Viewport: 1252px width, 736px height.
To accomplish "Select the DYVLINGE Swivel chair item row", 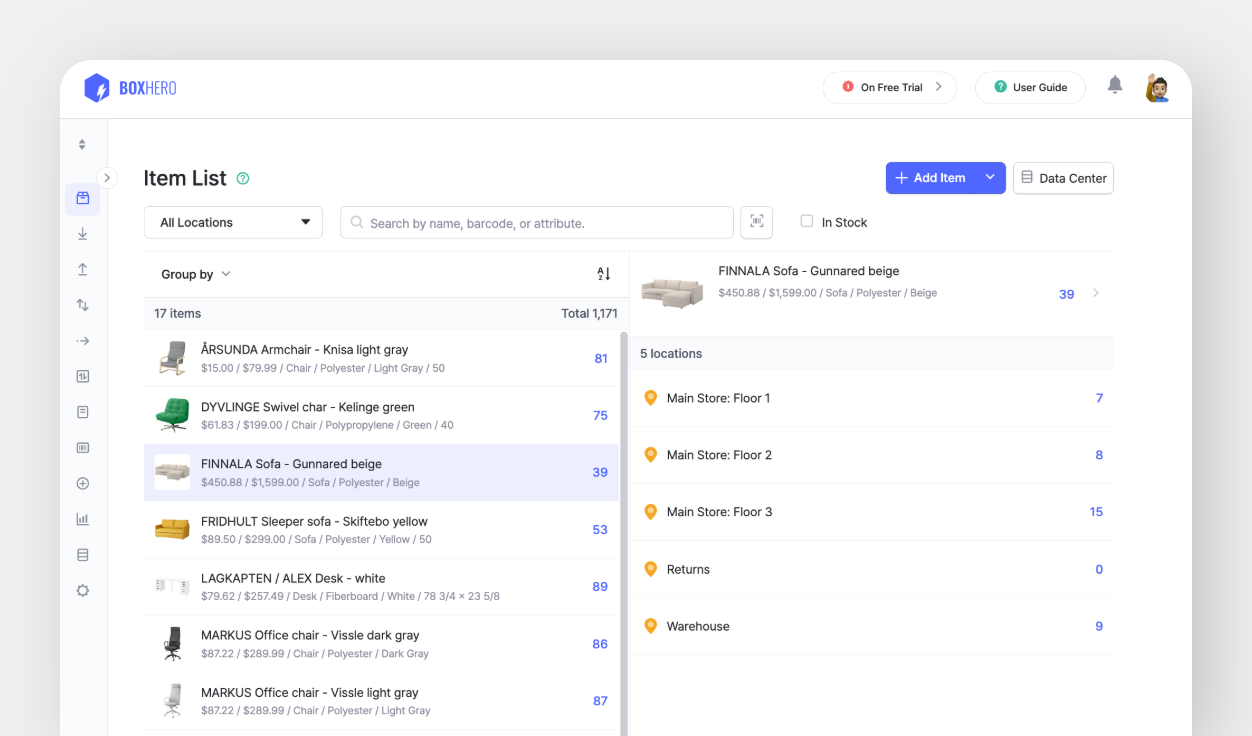I will [382, 415].
